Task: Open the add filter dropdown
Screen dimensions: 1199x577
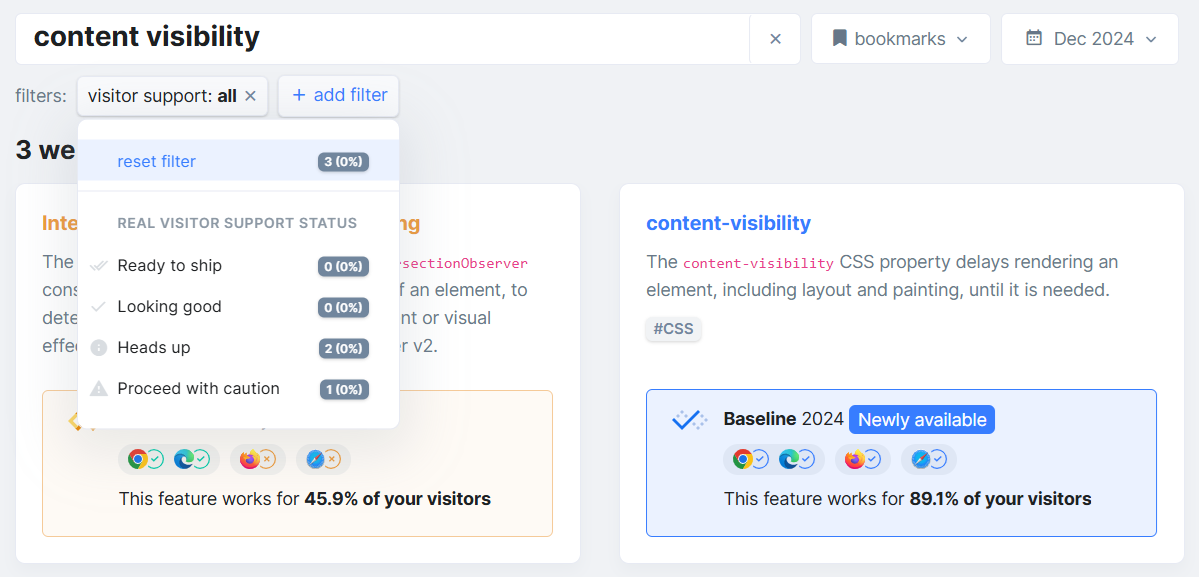Action: pyautogui.click(x=338, y=95)
